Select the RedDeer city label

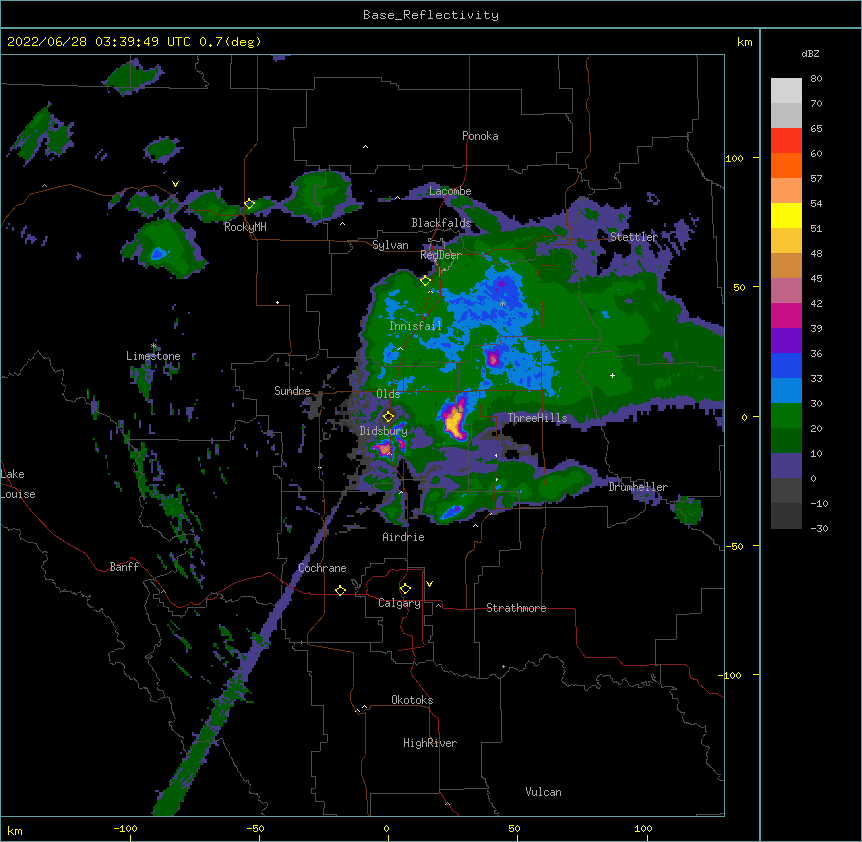(441, 255)
